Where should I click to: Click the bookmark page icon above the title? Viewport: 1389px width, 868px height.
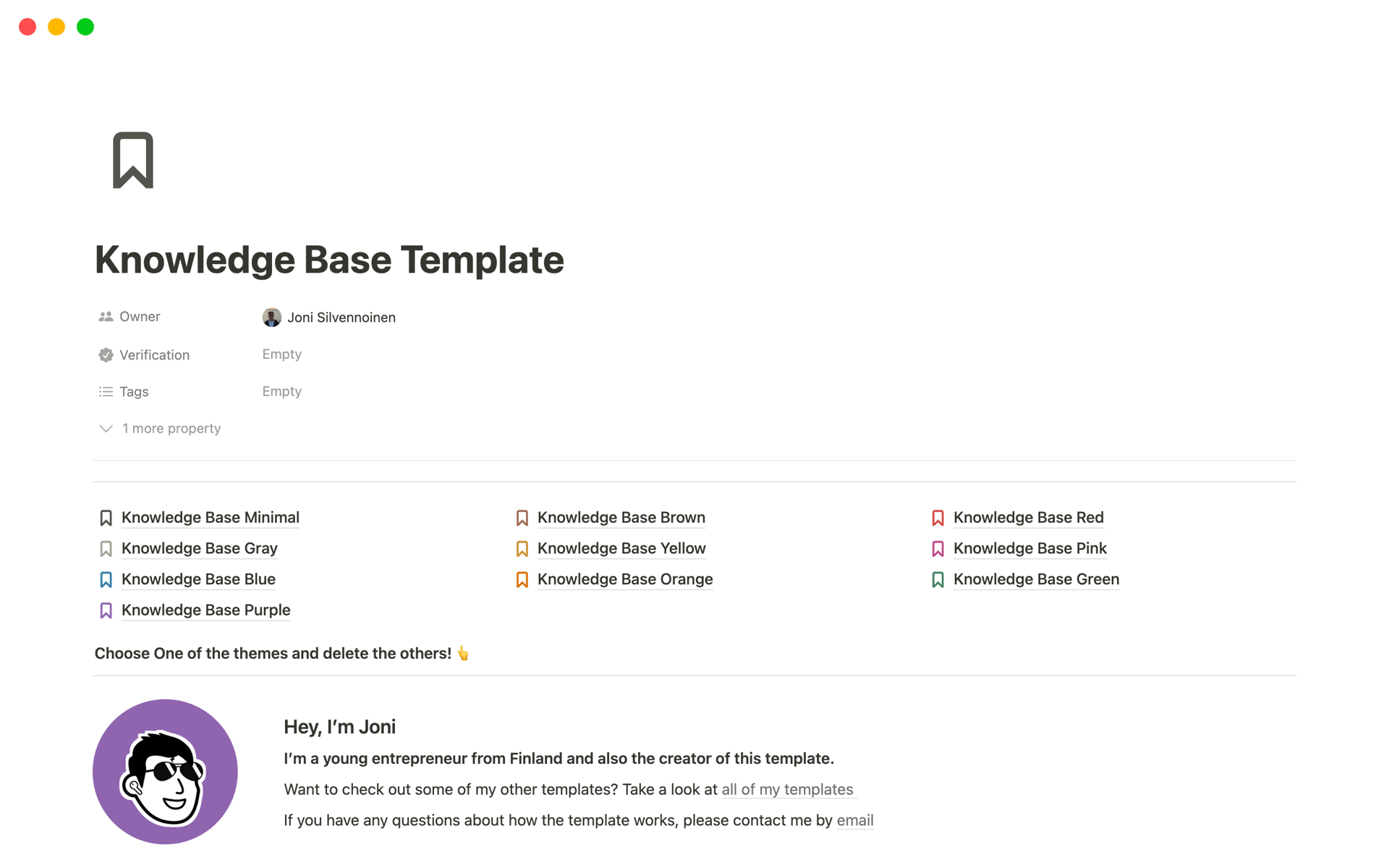(134, 160)
